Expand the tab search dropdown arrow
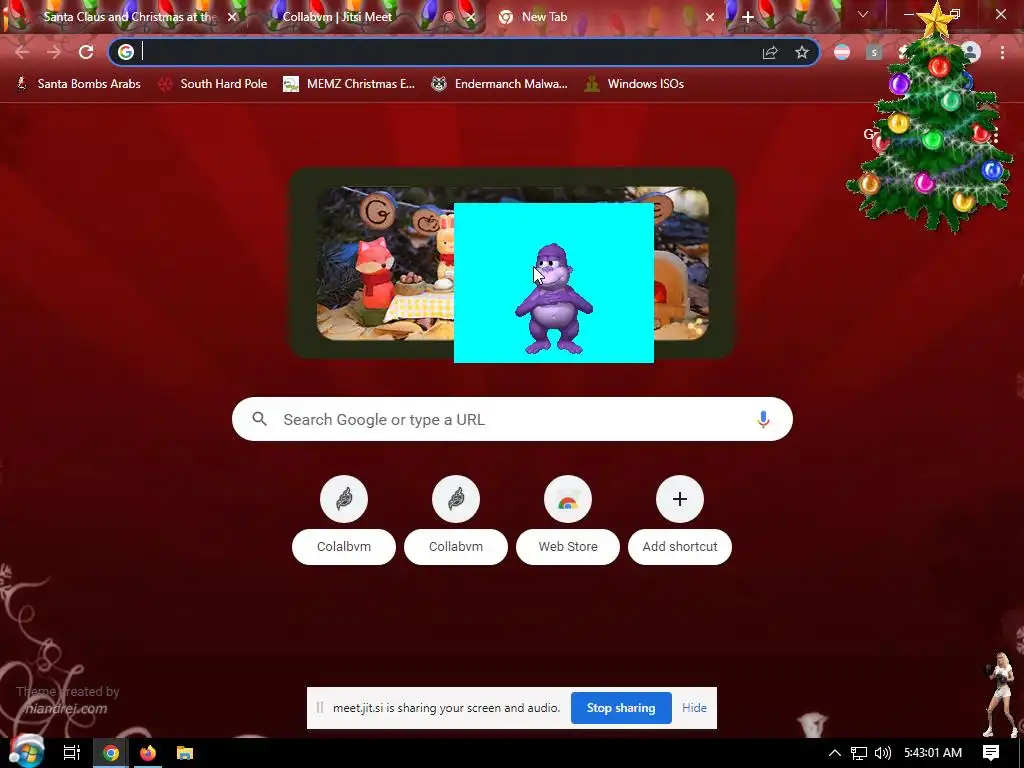Image resolution: width=1024 pixels, height=768 pixels. (x=863, y=14)
